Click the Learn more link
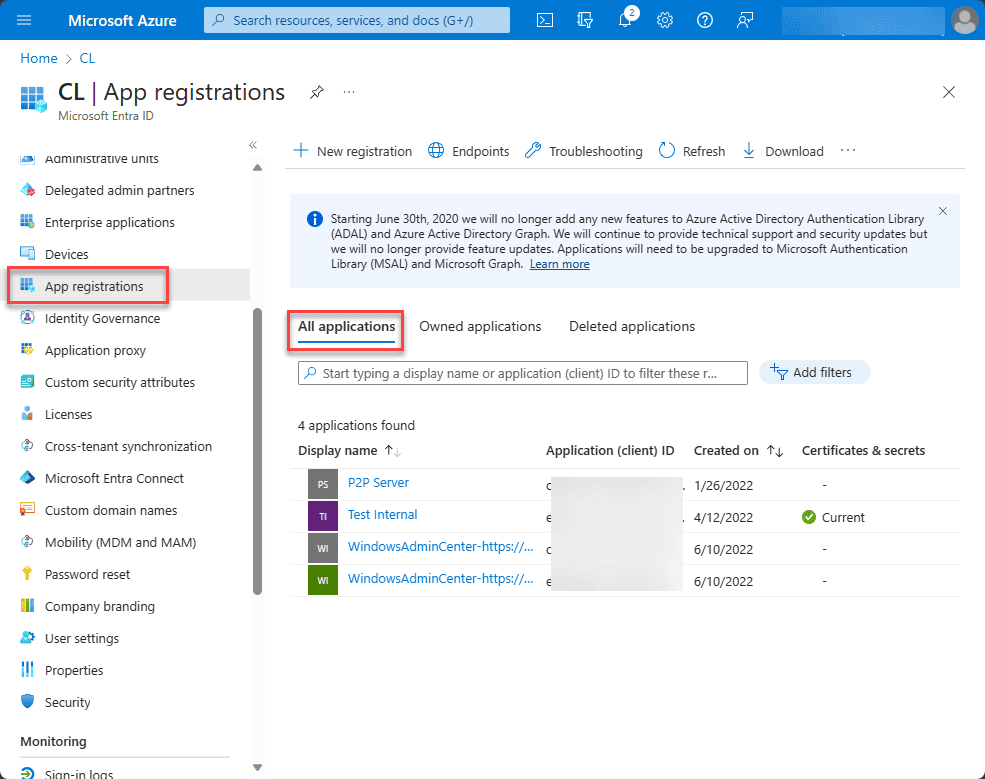Viewport: 985px width, 779px height. tap(560, 264)
